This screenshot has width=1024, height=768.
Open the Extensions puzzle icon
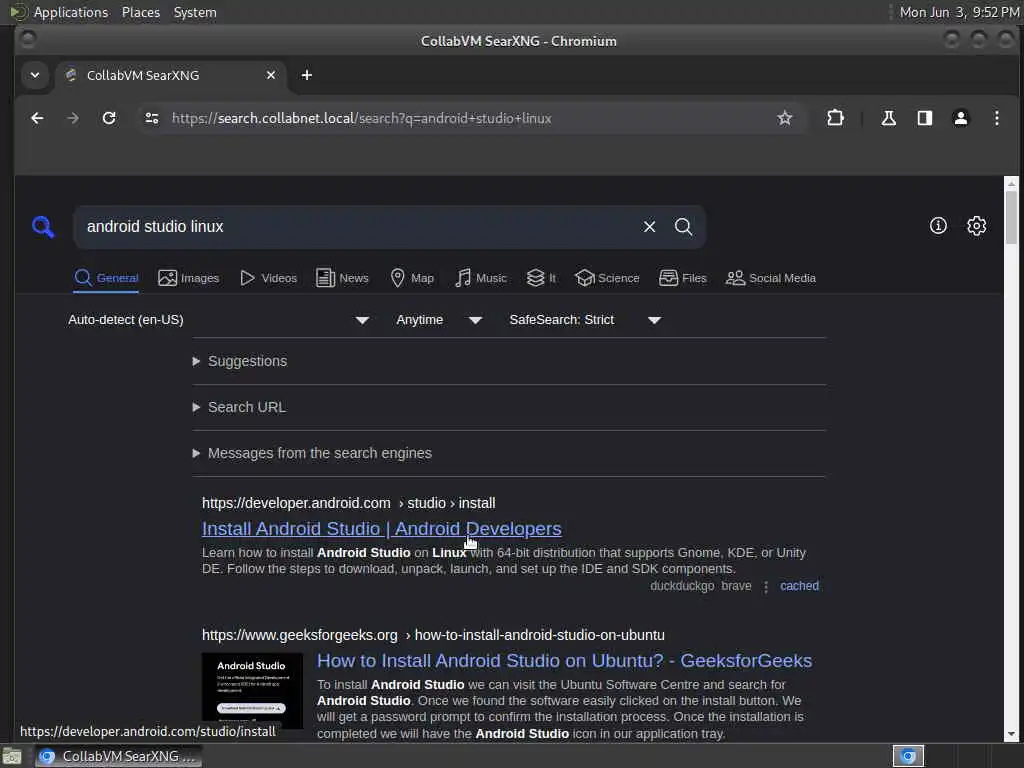point(835,118)
